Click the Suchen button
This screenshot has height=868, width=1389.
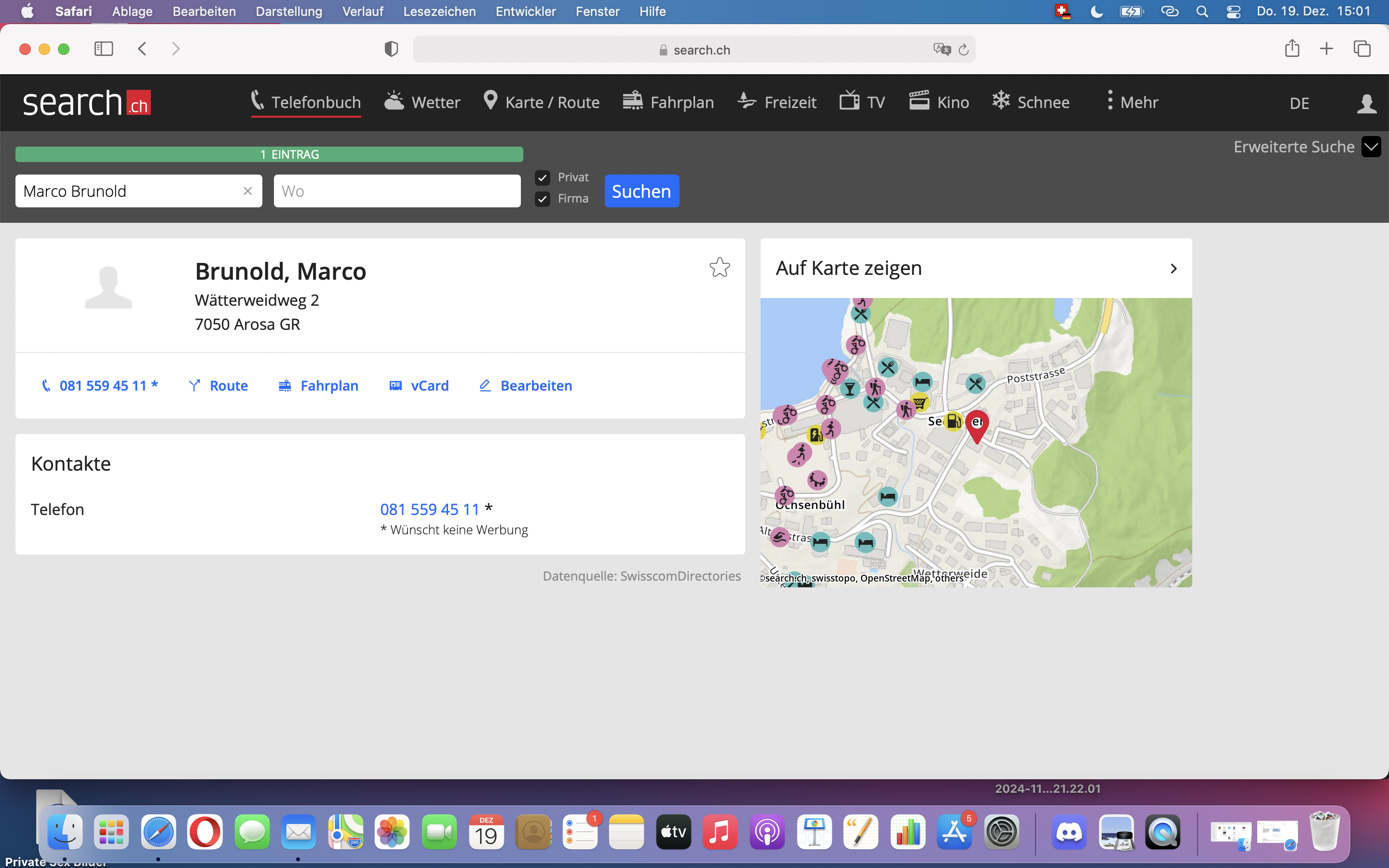point(642,191)
